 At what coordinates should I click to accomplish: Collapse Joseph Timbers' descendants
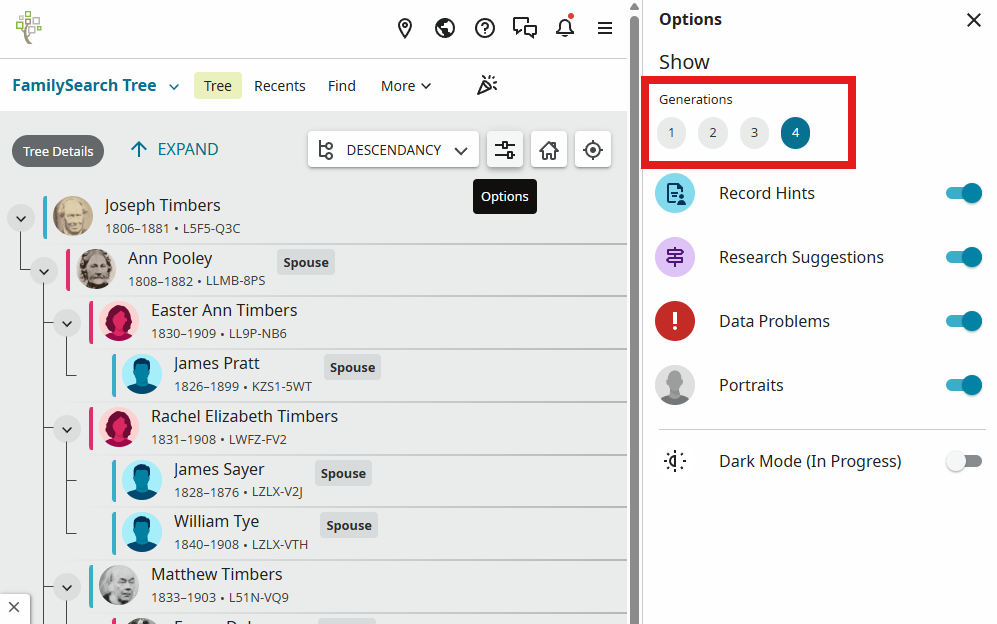pyautogui.click(x=21, y=219)
